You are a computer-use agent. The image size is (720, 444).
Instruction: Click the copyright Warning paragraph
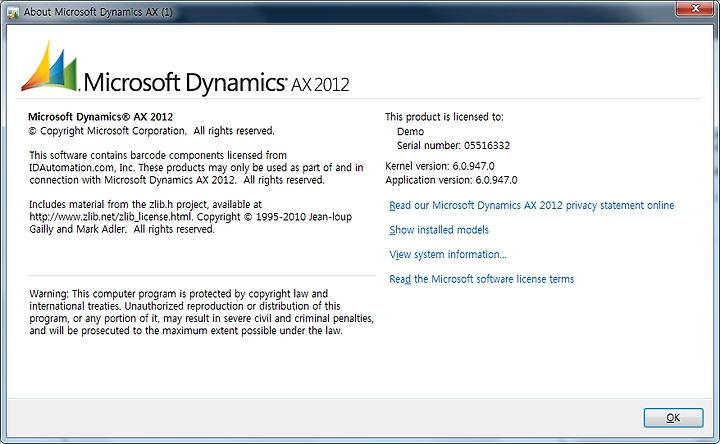coord(202,312)
